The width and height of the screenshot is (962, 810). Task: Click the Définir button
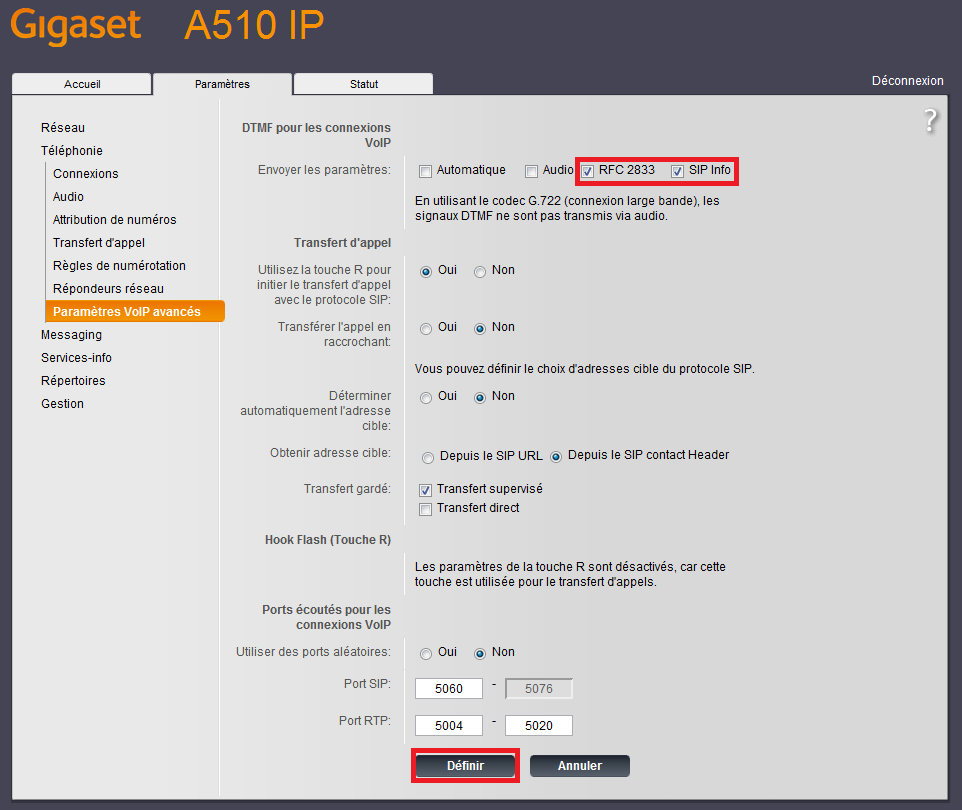(x=466, y=766)
